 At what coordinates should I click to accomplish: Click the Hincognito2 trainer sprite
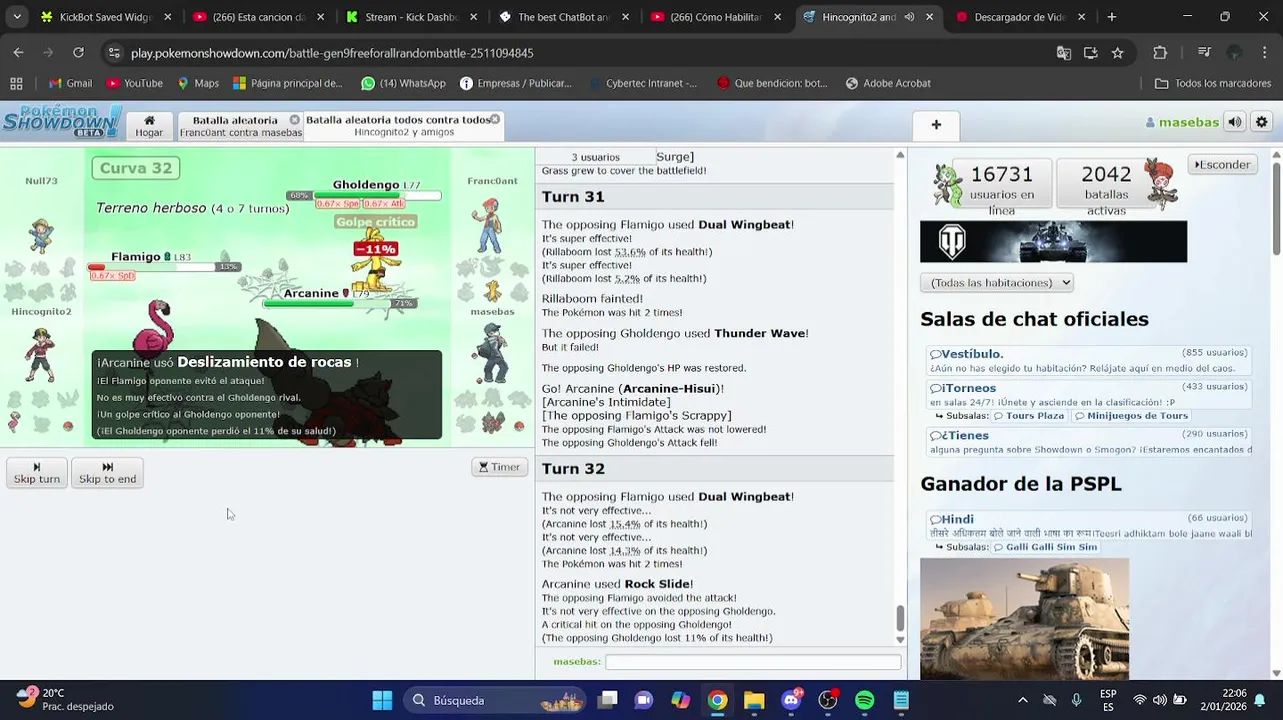click(39, 354)
